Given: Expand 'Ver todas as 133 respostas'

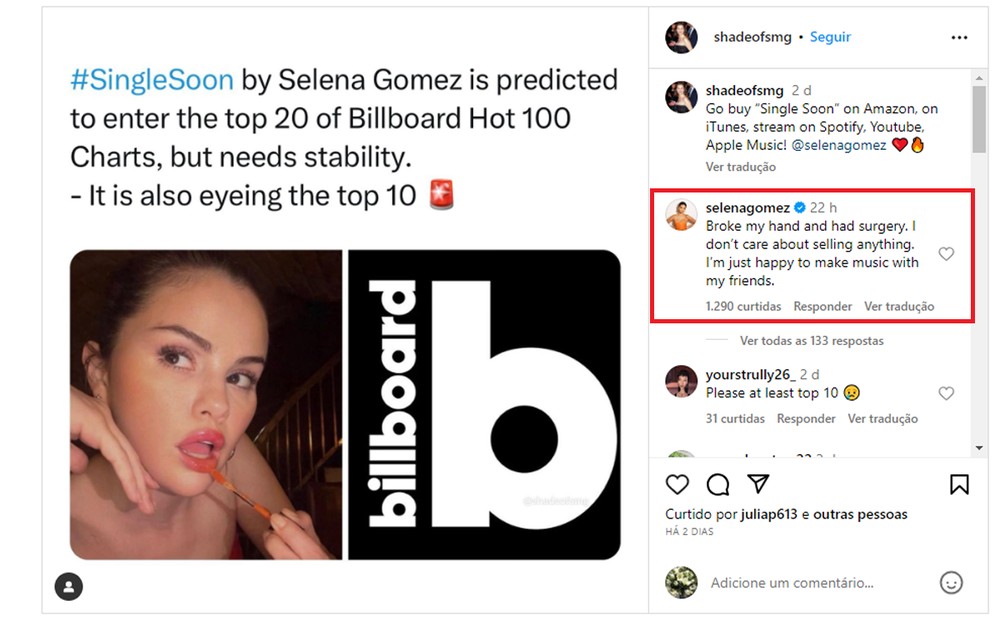Looking at the screenshot, I should [811, 340].
